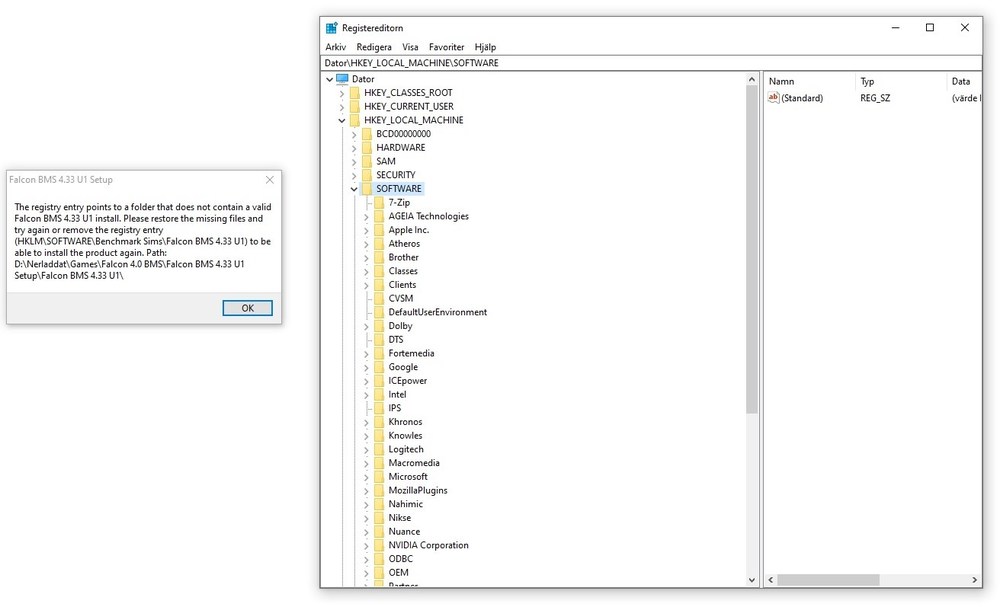1000x610 pixels.
Task: Open the Redigera menu
Action: [x=374, y=47]
